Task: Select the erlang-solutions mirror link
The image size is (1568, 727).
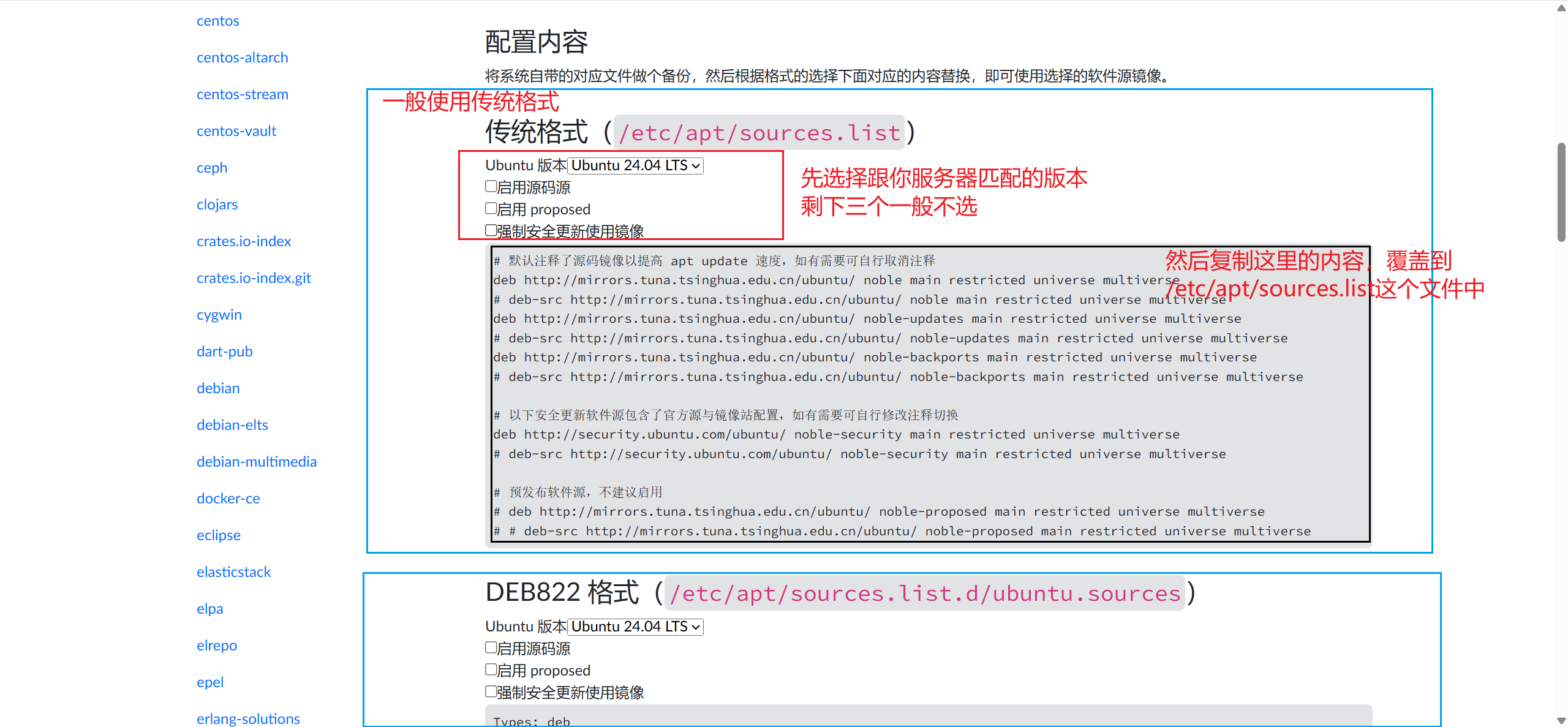Action: pyautogui.click(x=248, y=718)
